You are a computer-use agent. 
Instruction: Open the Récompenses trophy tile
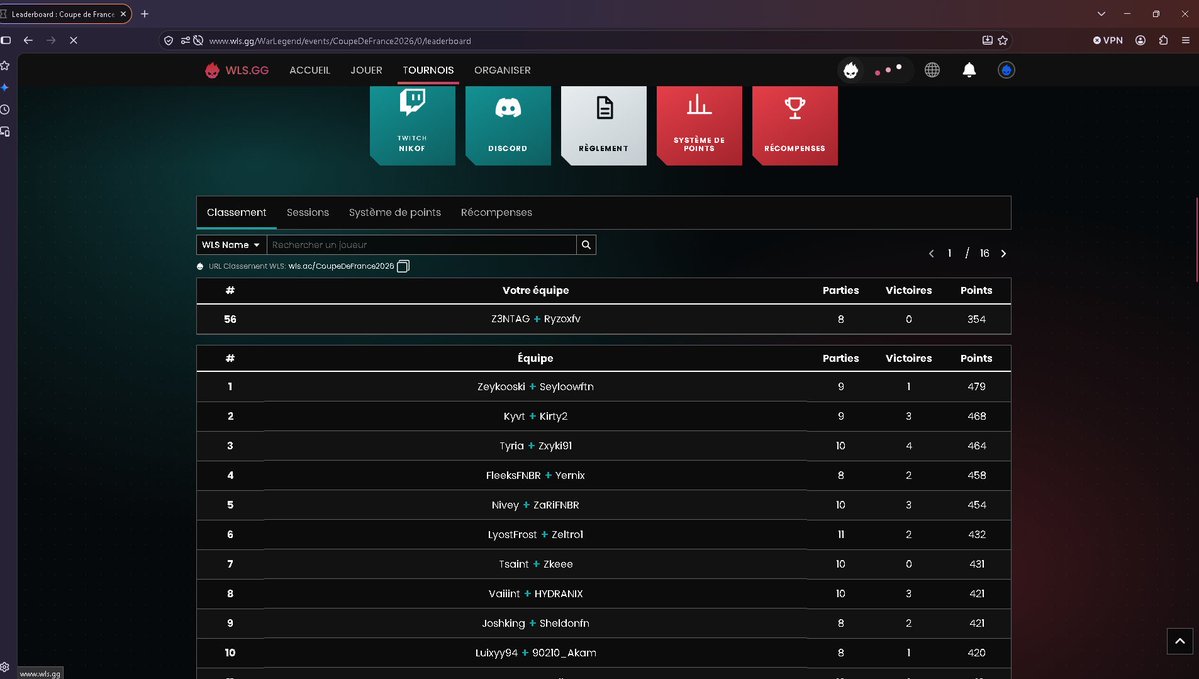pos(794,125)
